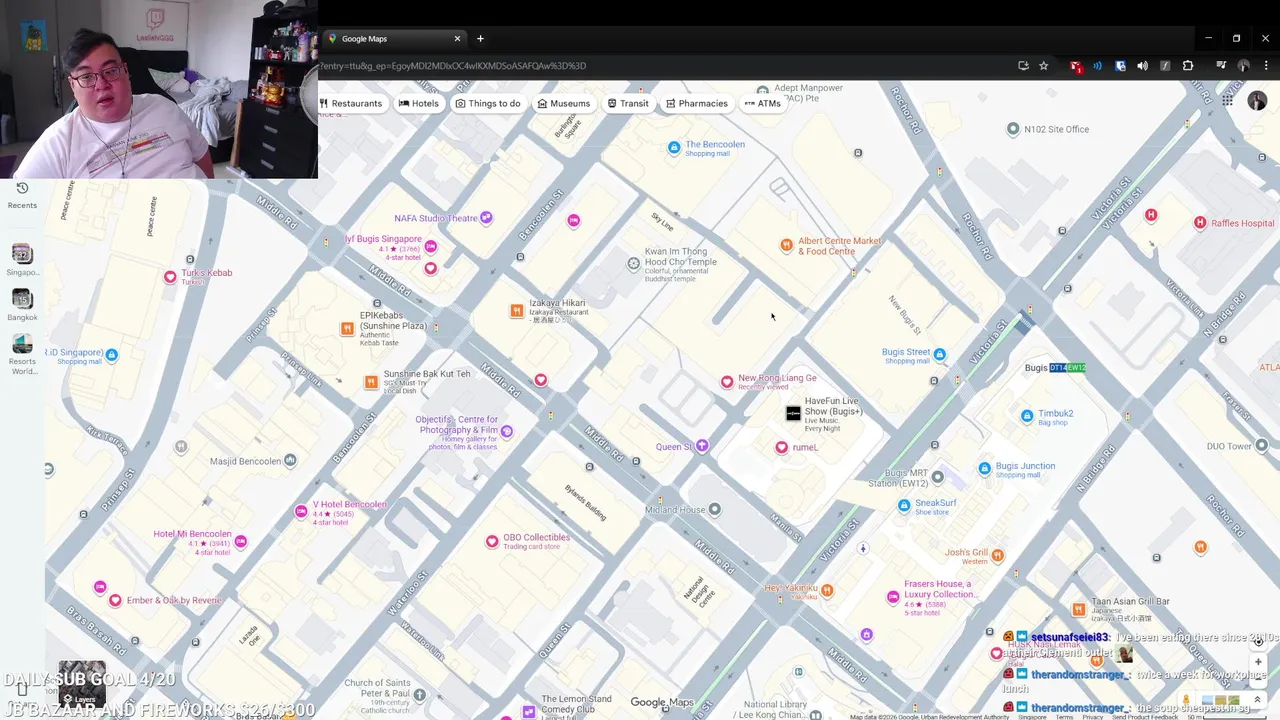
Task: Click the Hey! Yakiniku restaurant marker
Action: pos(827,590)
